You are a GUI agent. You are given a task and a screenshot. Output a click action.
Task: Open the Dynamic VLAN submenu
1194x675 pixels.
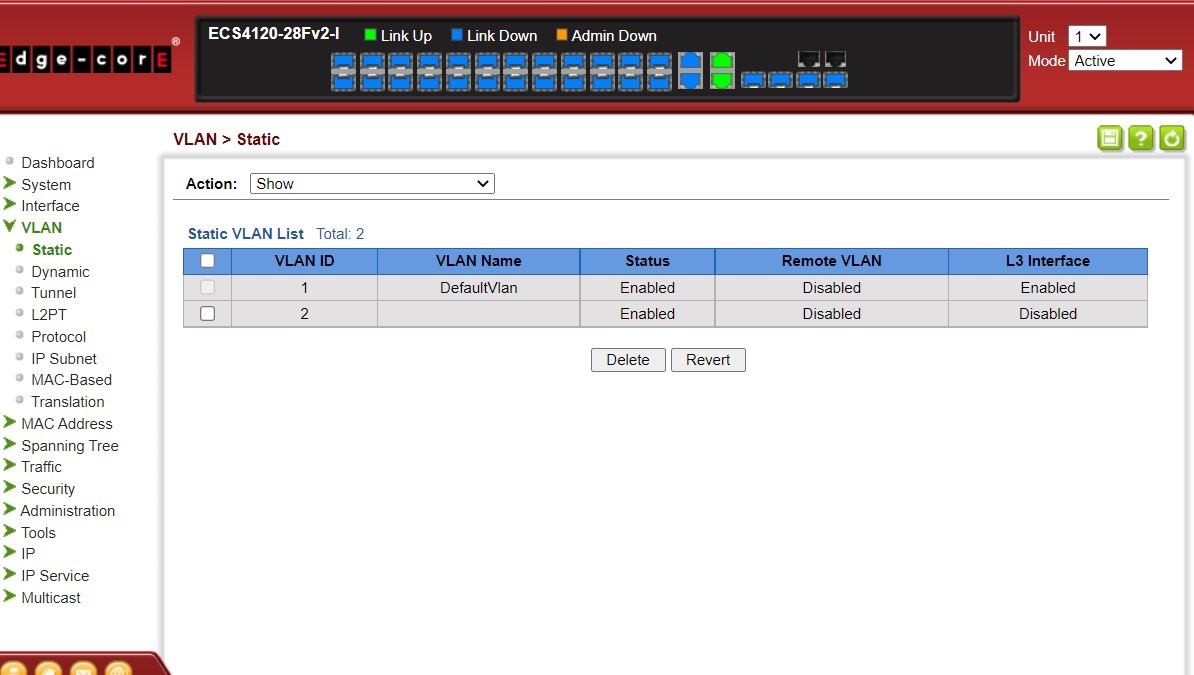[60, 272]
